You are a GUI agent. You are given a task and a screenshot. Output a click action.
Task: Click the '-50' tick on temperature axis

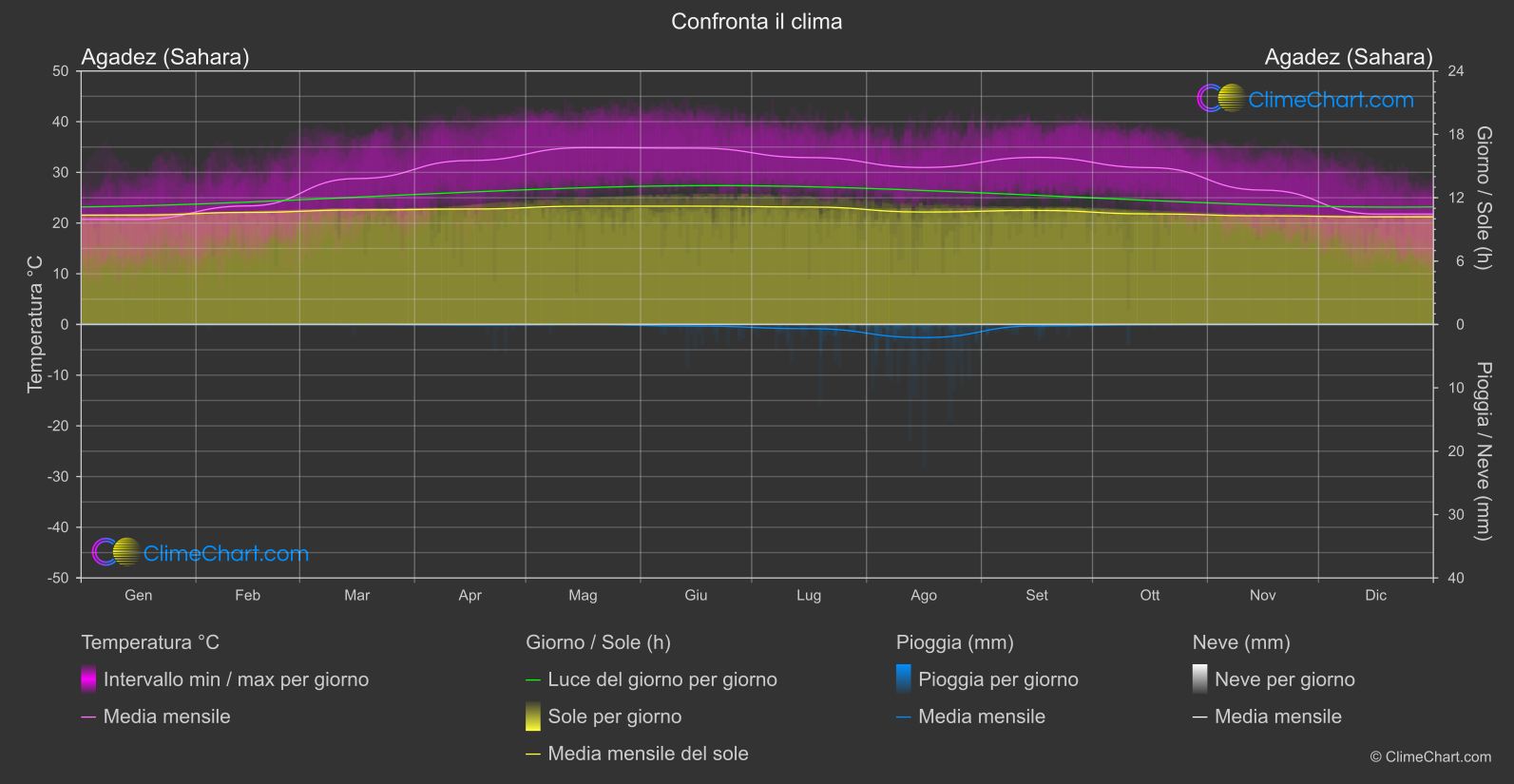[58, 578]
